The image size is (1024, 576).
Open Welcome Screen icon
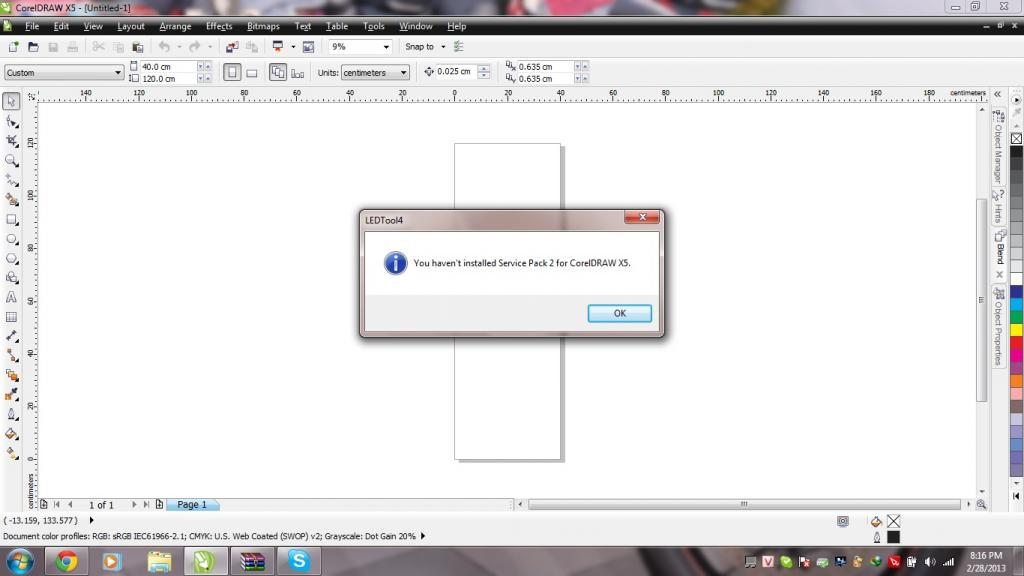click(308, 47)
